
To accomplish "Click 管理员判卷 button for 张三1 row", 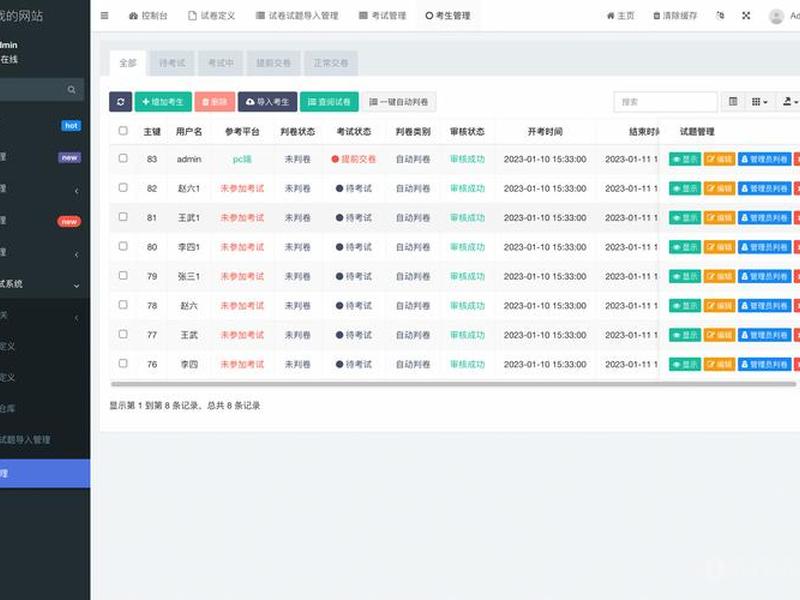I will coord(764,277).
